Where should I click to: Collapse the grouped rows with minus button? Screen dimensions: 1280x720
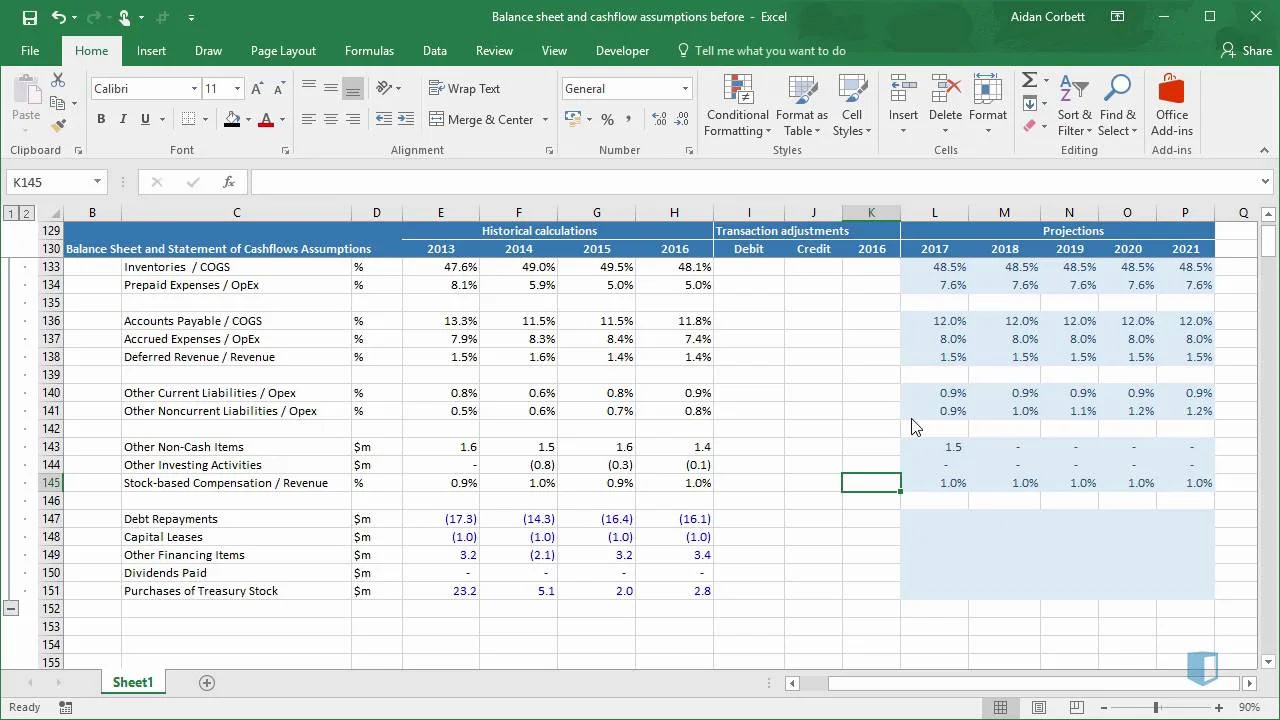coord(11,608)
